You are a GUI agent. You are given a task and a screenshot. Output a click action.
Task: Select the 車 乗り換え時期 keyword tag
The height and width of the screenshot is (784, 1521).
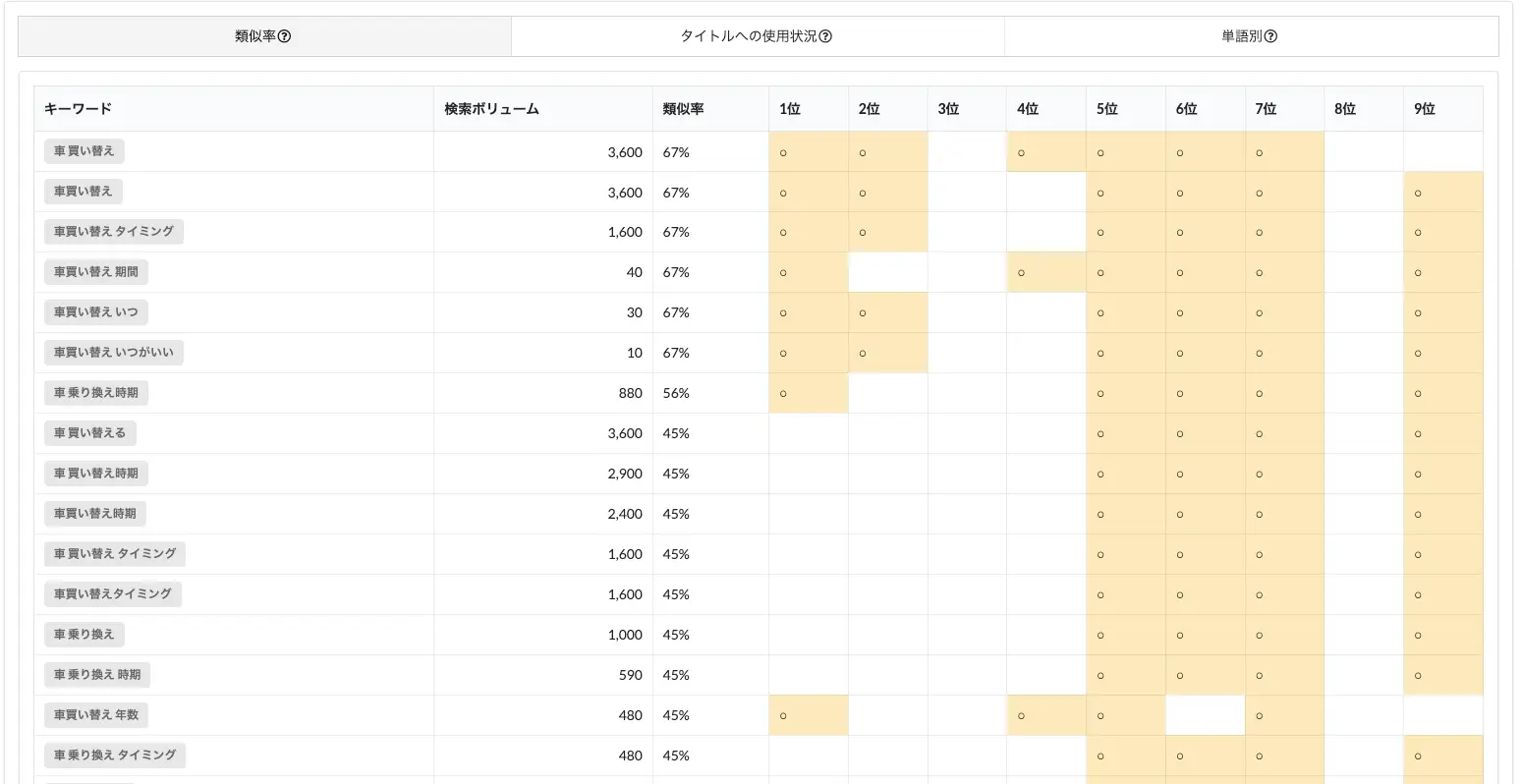point(96,393)
